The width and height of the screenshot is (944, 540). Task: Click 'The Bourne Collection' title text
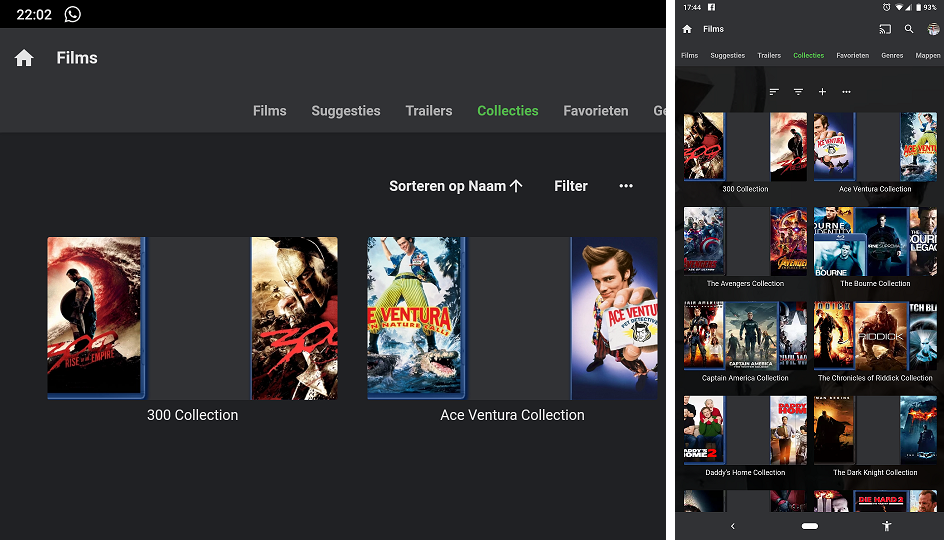click(875, 284)
